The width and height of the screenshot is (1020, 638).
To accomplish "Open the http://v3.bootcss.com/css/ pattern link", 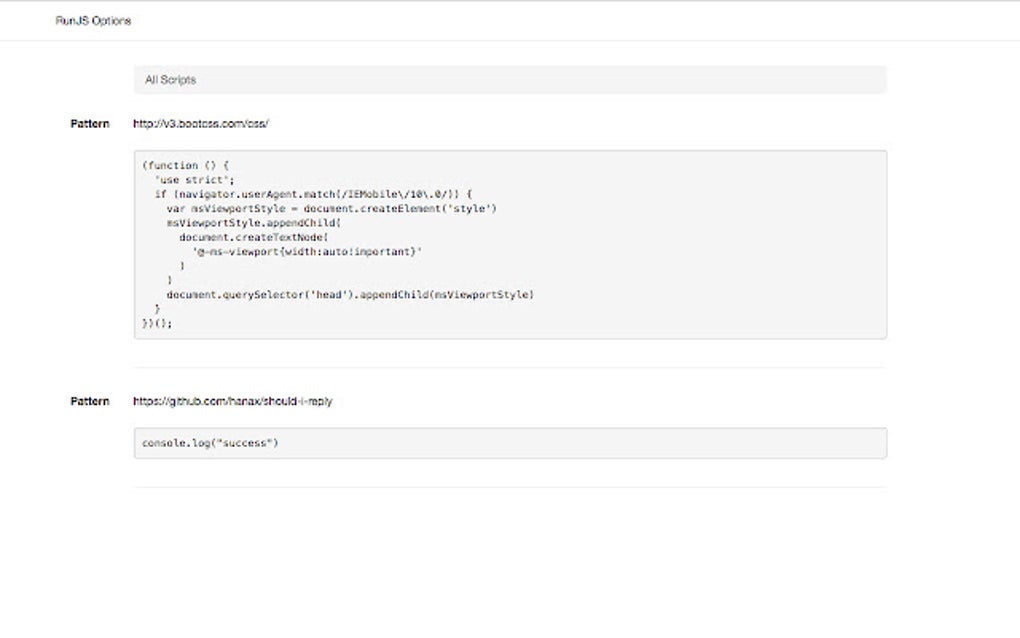I will point(201,123).
